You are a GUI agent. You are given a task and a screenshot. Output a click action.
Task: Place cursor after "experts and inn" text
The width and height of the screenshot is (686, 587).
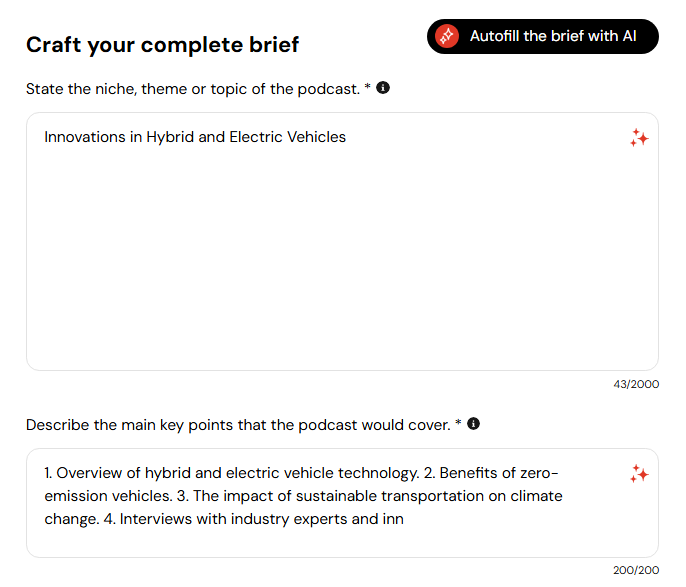pyautogui.click(x=404, y=519)
